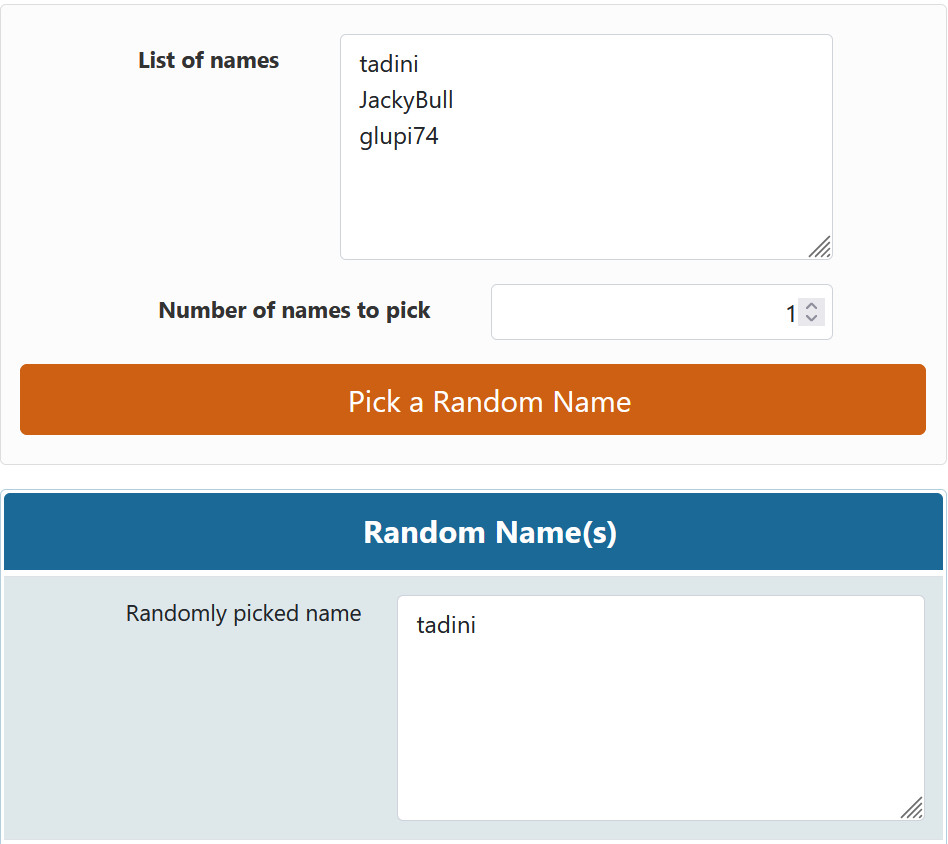Click the "glupi74" entry in the names list
The width and height of the screenshot is (948, 844).
pos(399,137)
